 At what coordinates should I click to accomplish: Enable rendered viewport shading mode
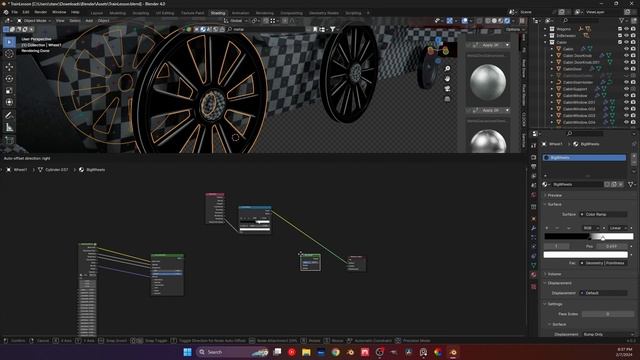[507, 21]
